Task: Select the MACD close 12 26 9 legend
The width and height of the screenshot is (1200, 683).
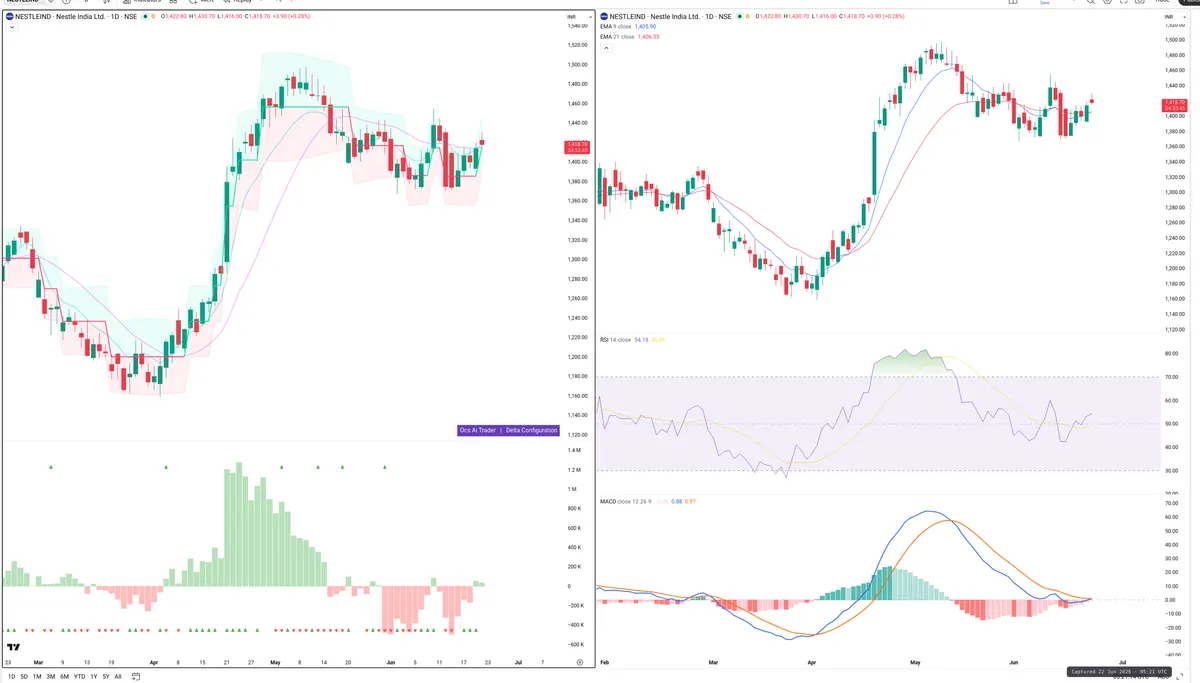Action: (x=626, y=501)
